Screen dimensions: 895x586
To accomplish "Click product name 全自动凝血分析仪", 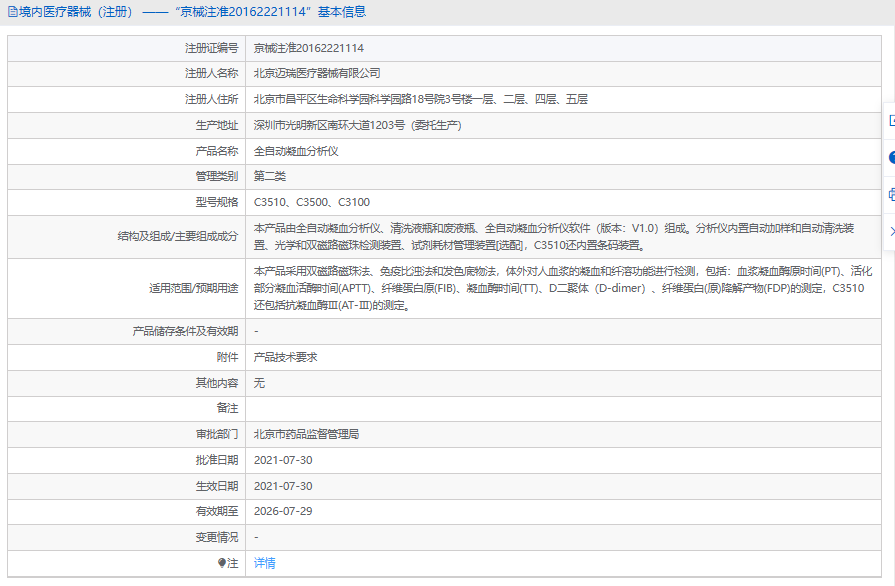I will [x=296, y=151].
